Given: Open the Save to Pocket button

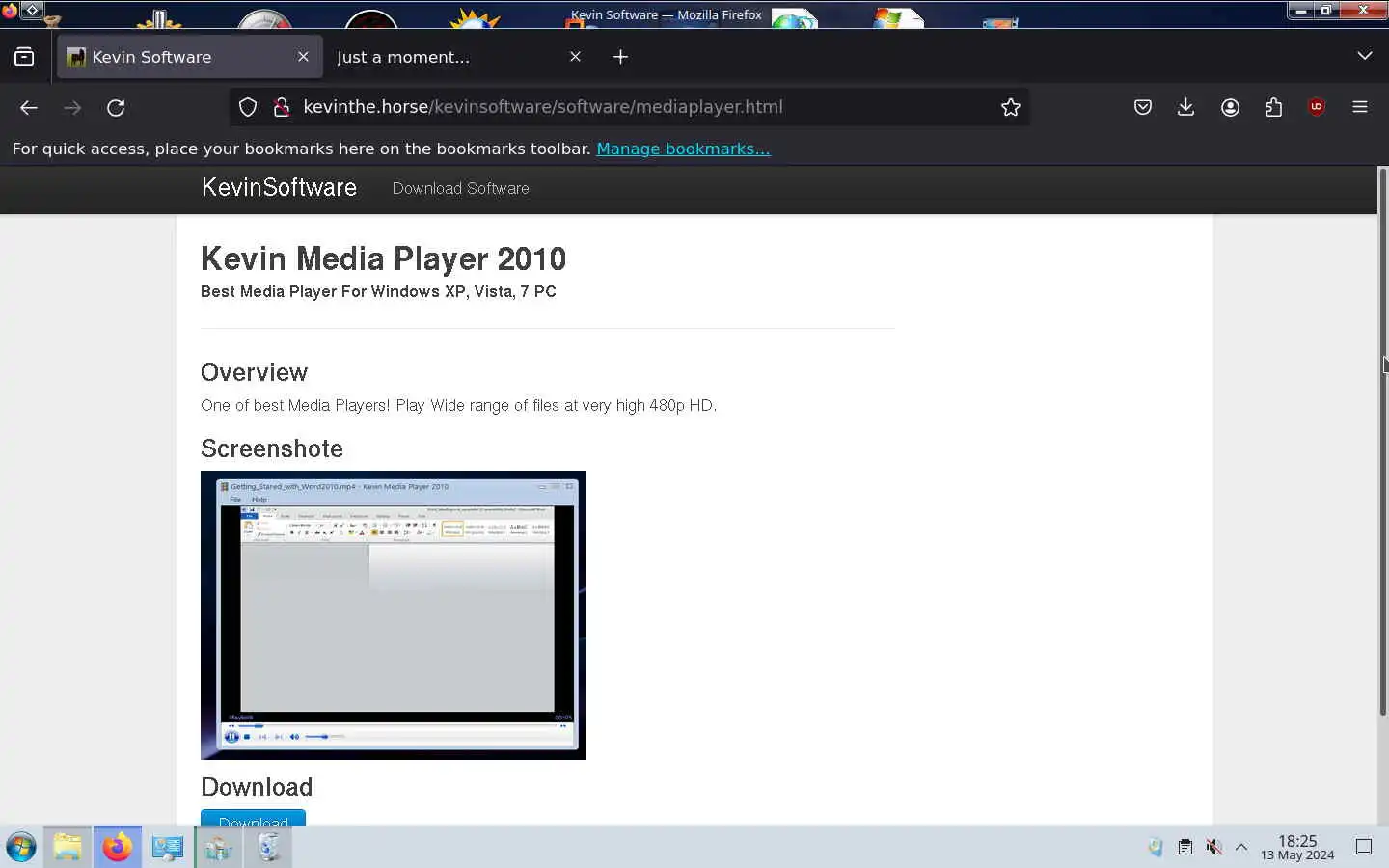Looking at the screenshot, I should point(1143,107).
